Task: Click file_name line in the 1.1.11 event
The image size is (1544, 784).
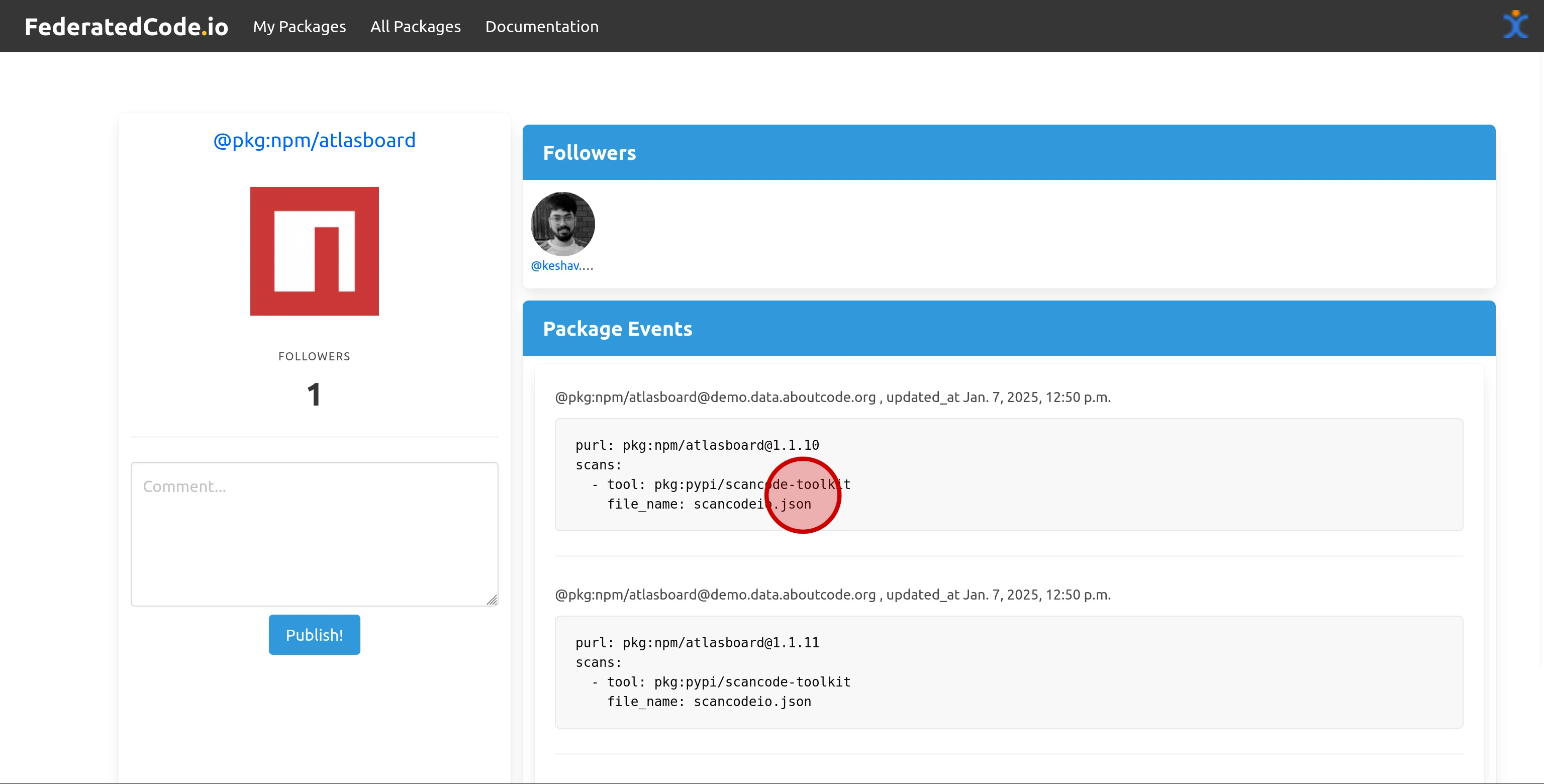Action: [709, 702]
